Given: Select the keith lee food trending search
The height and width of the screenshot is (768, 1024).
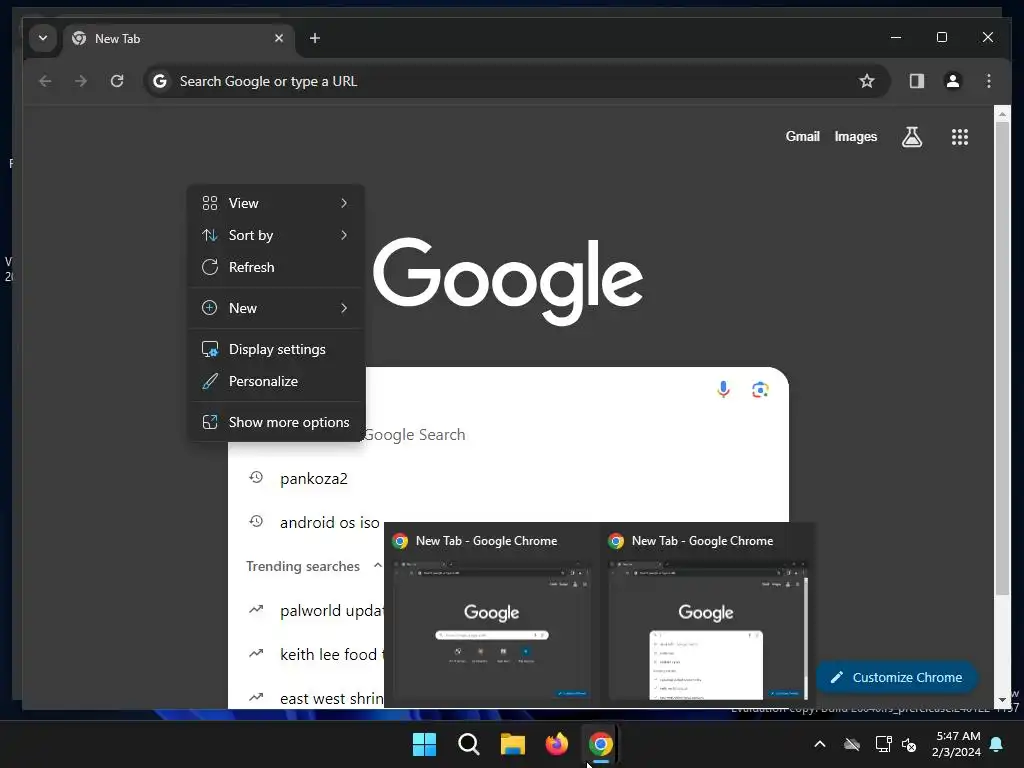Looking at the screenshot, I should pyautogui.click(x=332, y=654).
